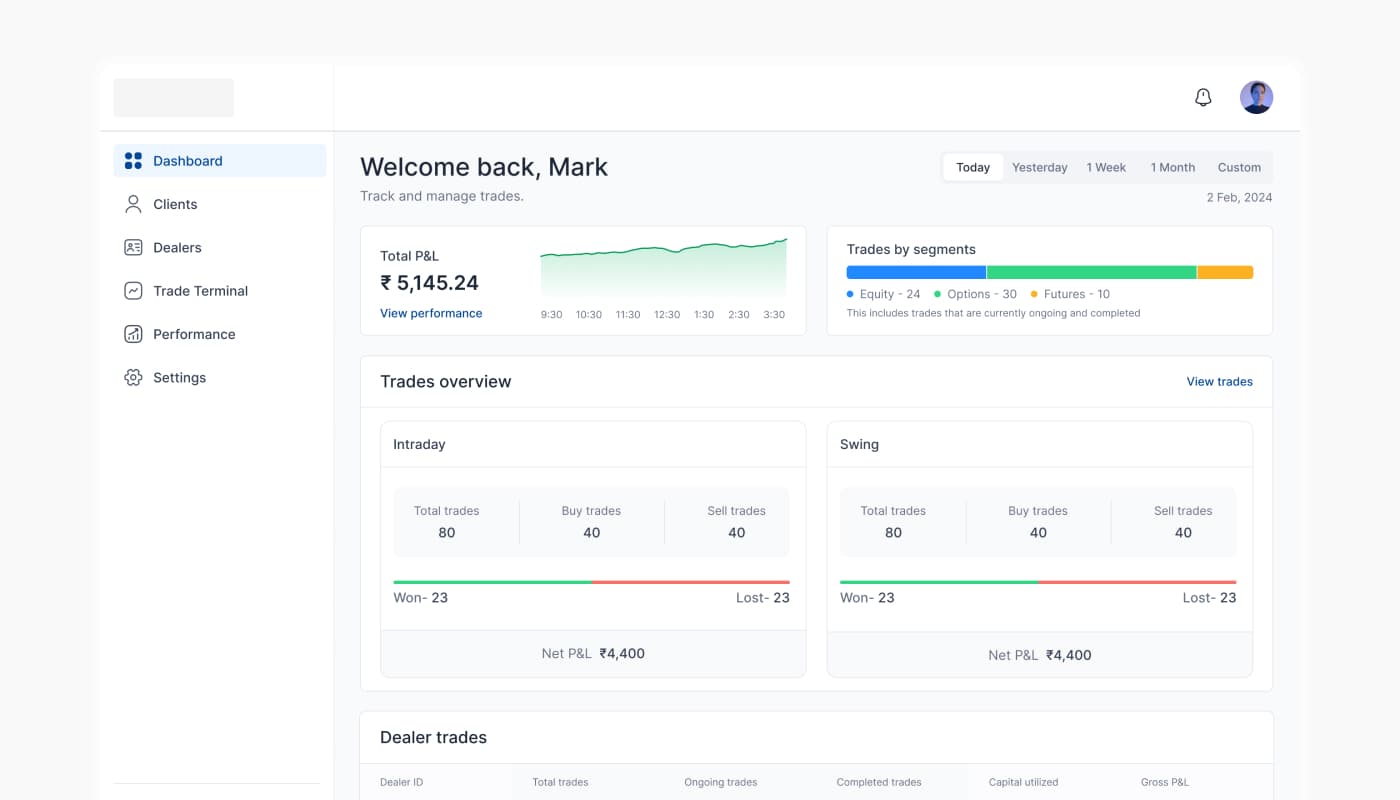Click the Swing card heading

click(859, 444)
